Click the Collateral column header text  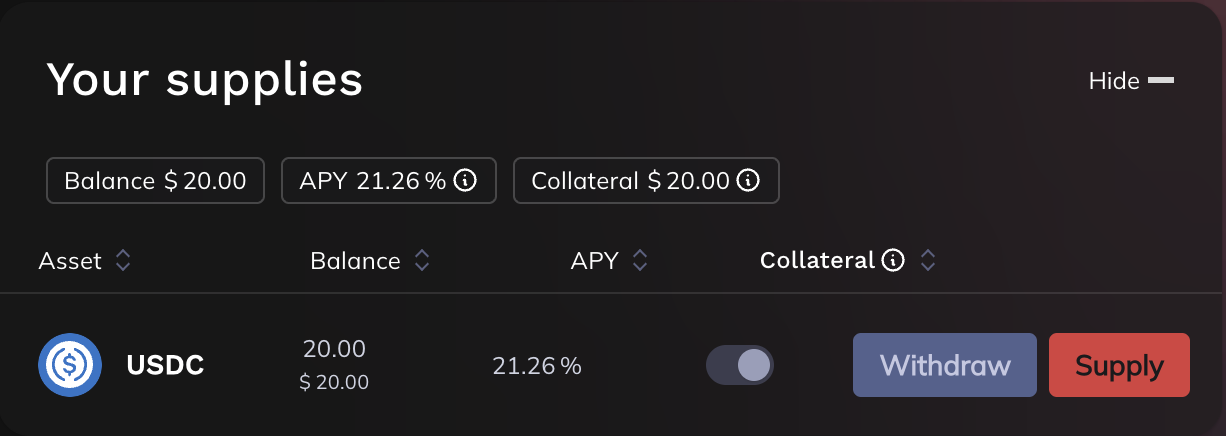click(x=817, y=261)
